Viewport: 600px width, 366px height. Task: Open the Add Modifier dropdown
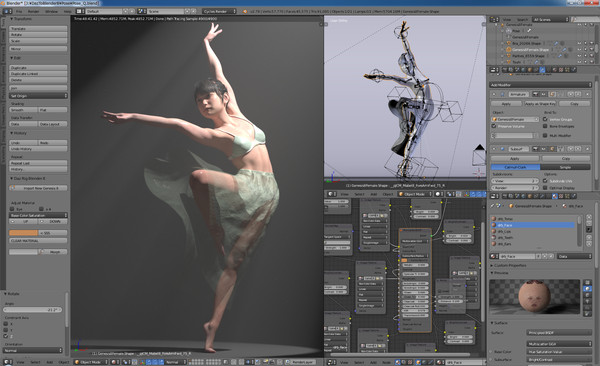click(x=541, y=85)
